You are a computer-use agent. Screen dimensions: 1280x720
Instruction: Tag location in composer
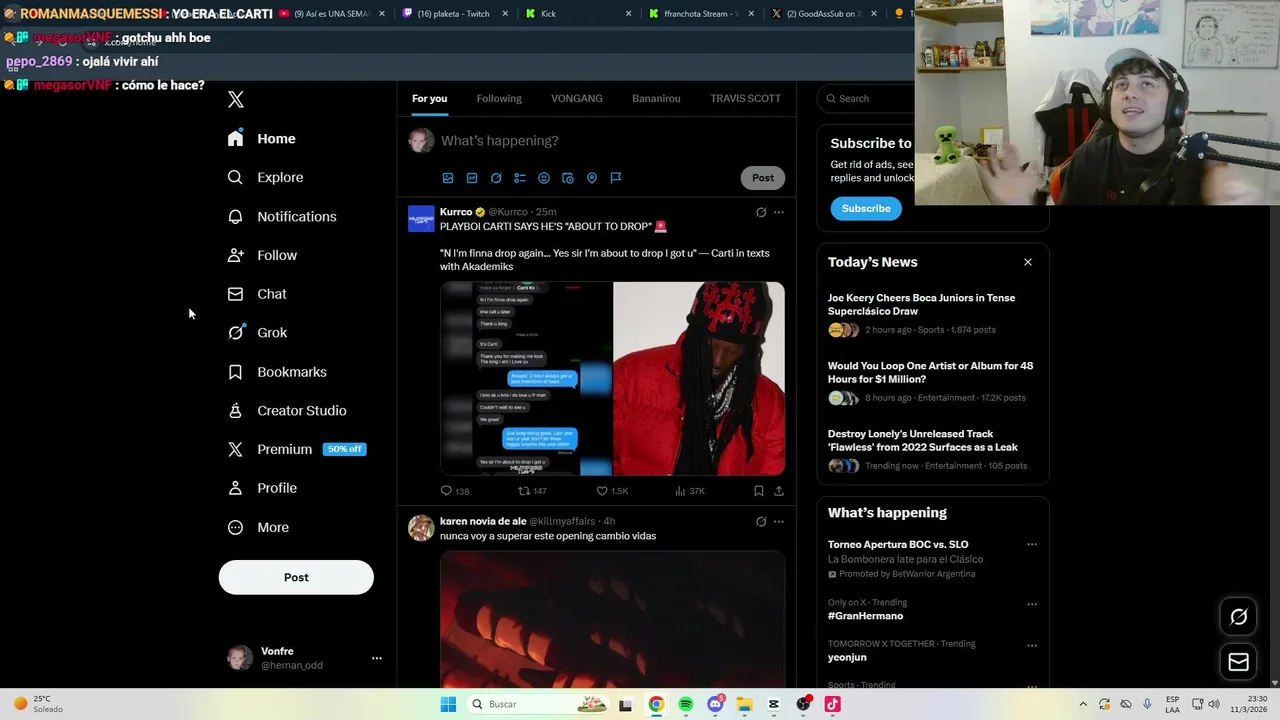[x=592, y=178]
